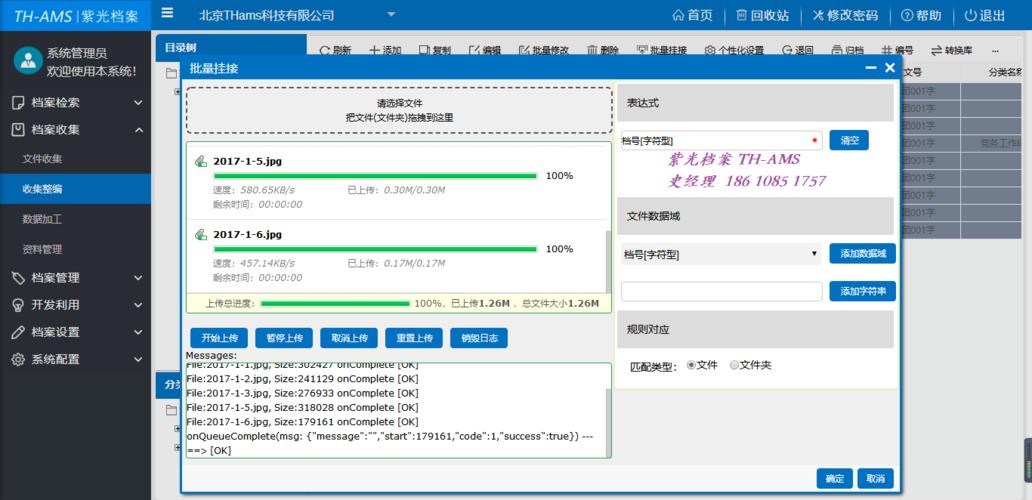Open the toolbar's more (...) overflow

(995, 51)
